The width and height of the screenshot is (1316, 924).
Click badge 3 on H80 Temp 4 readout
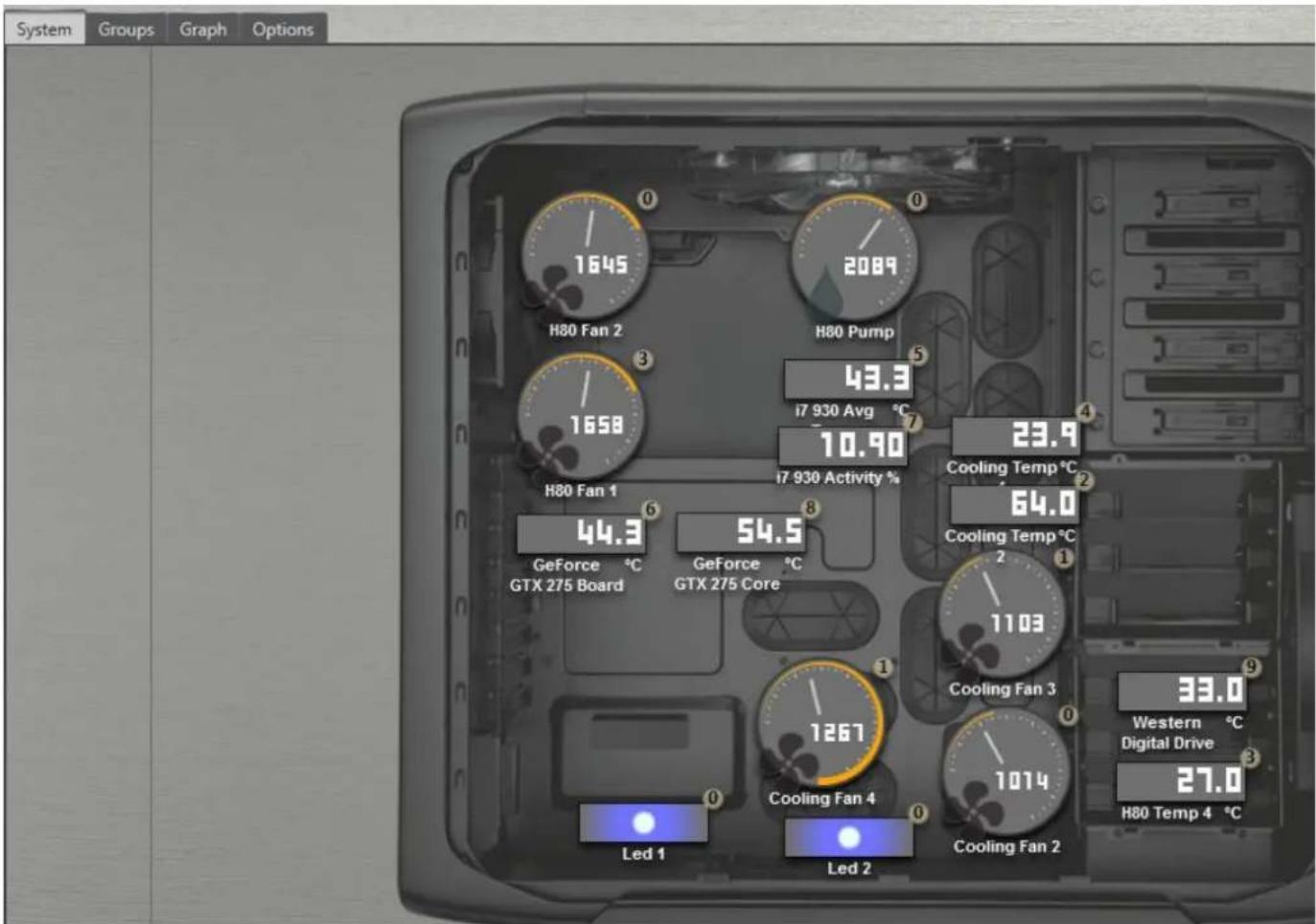click(x=1249, y=757)
